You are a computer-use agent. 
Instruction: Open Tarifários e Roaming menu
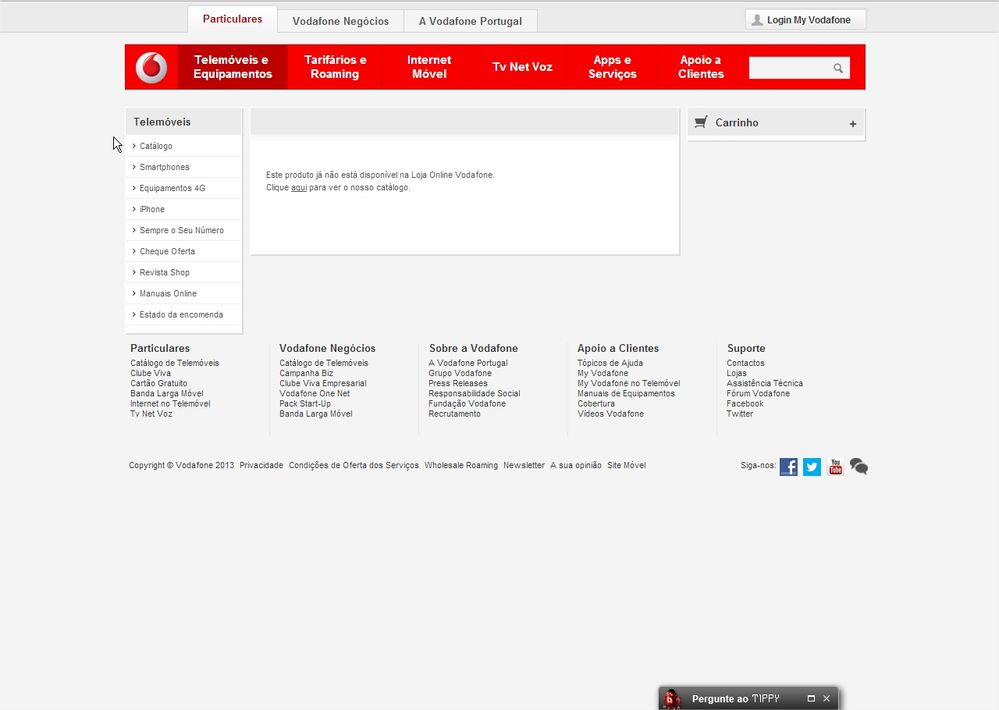(x=335, y=67)
